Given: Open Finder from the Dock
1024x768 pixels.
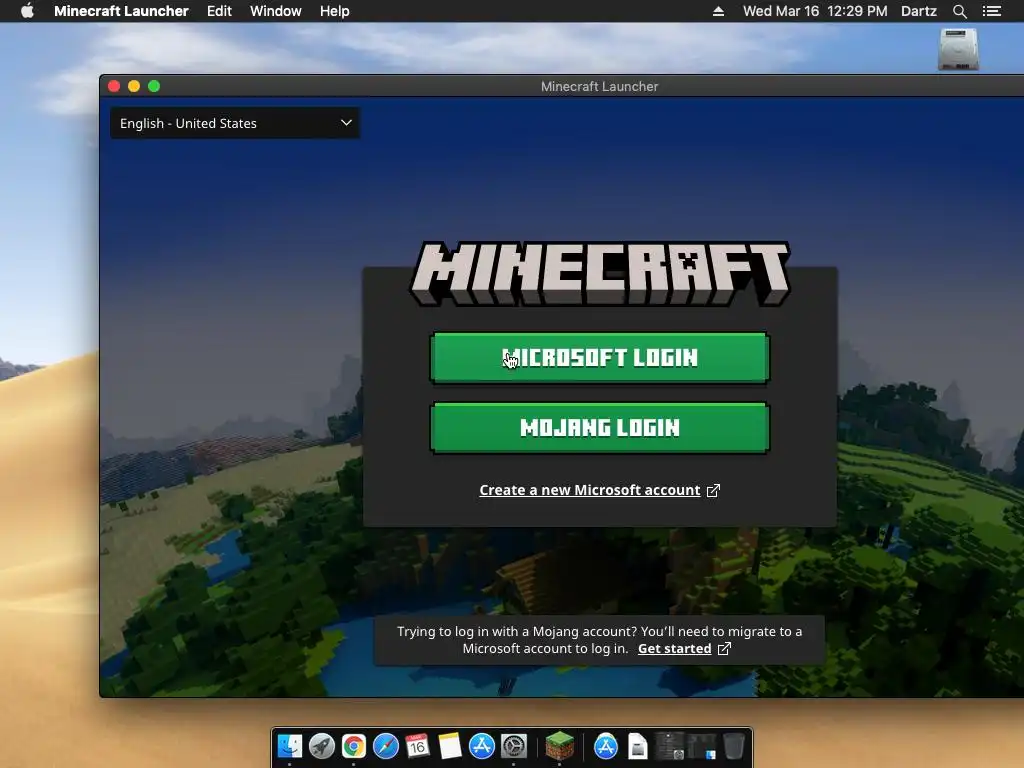Looking at the screenshot, I should pyautogui.click(x=289, y=746).
